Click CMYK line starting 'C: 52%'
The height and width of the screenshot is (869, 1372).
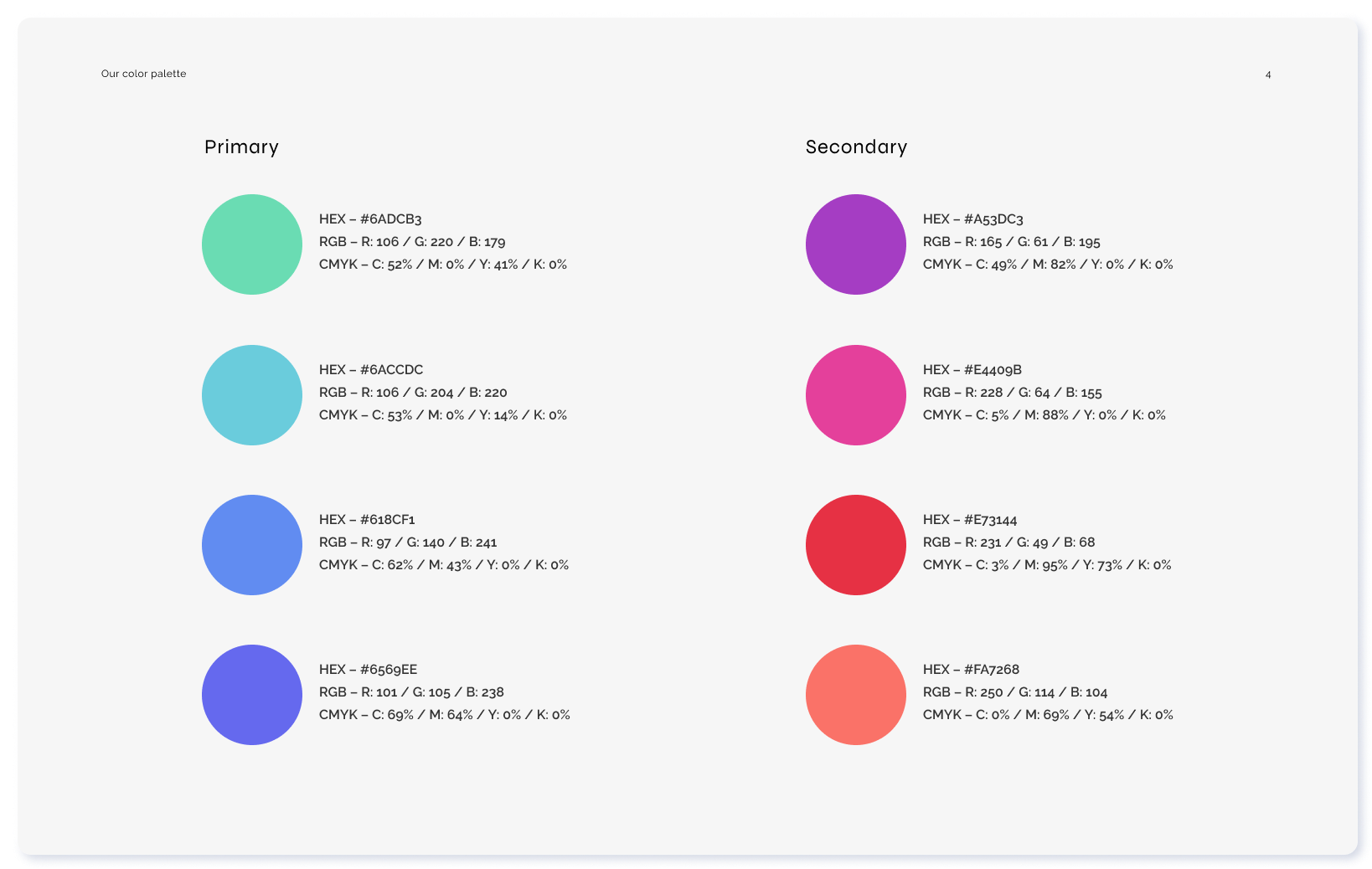(x=443, y=265)
